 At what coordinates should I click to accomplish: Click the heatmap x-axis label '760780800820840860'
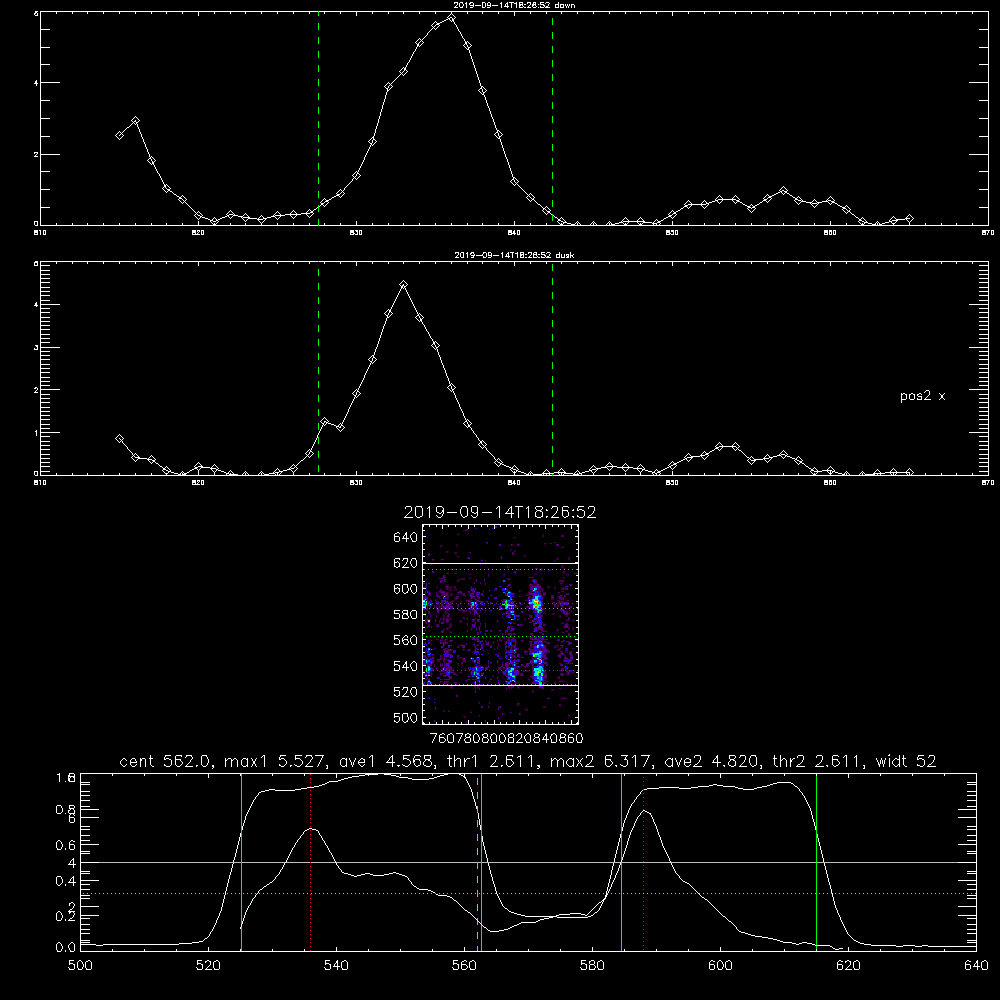tap(506, 739)
